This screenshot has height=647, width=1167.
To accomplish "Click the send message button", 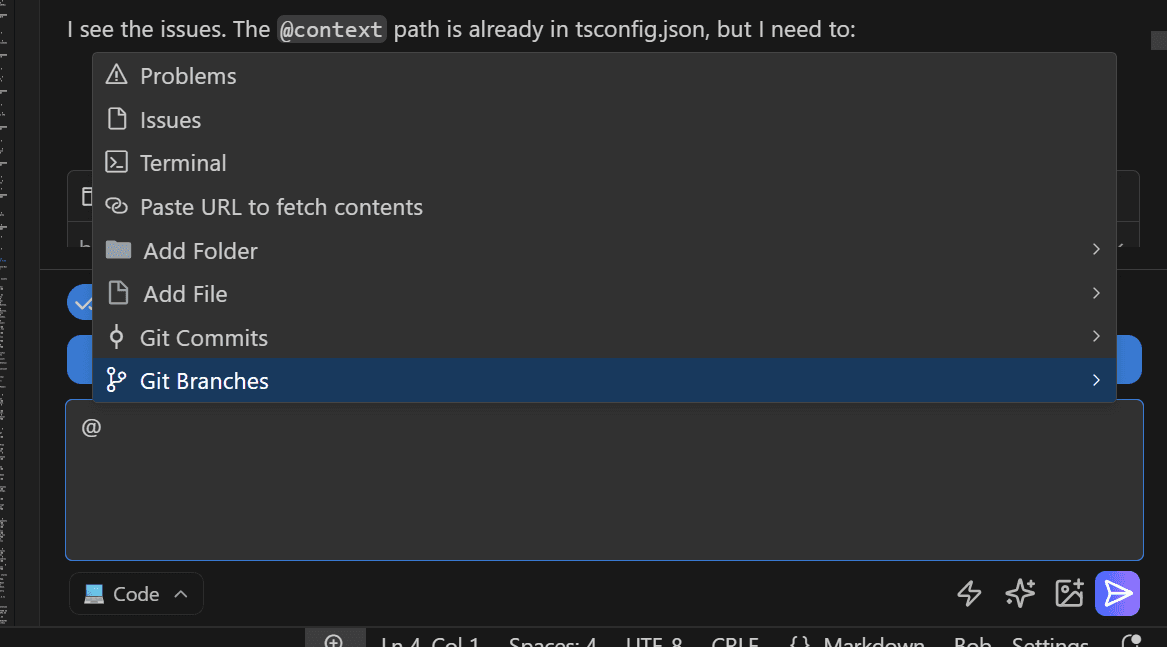I will point(1117,593).
